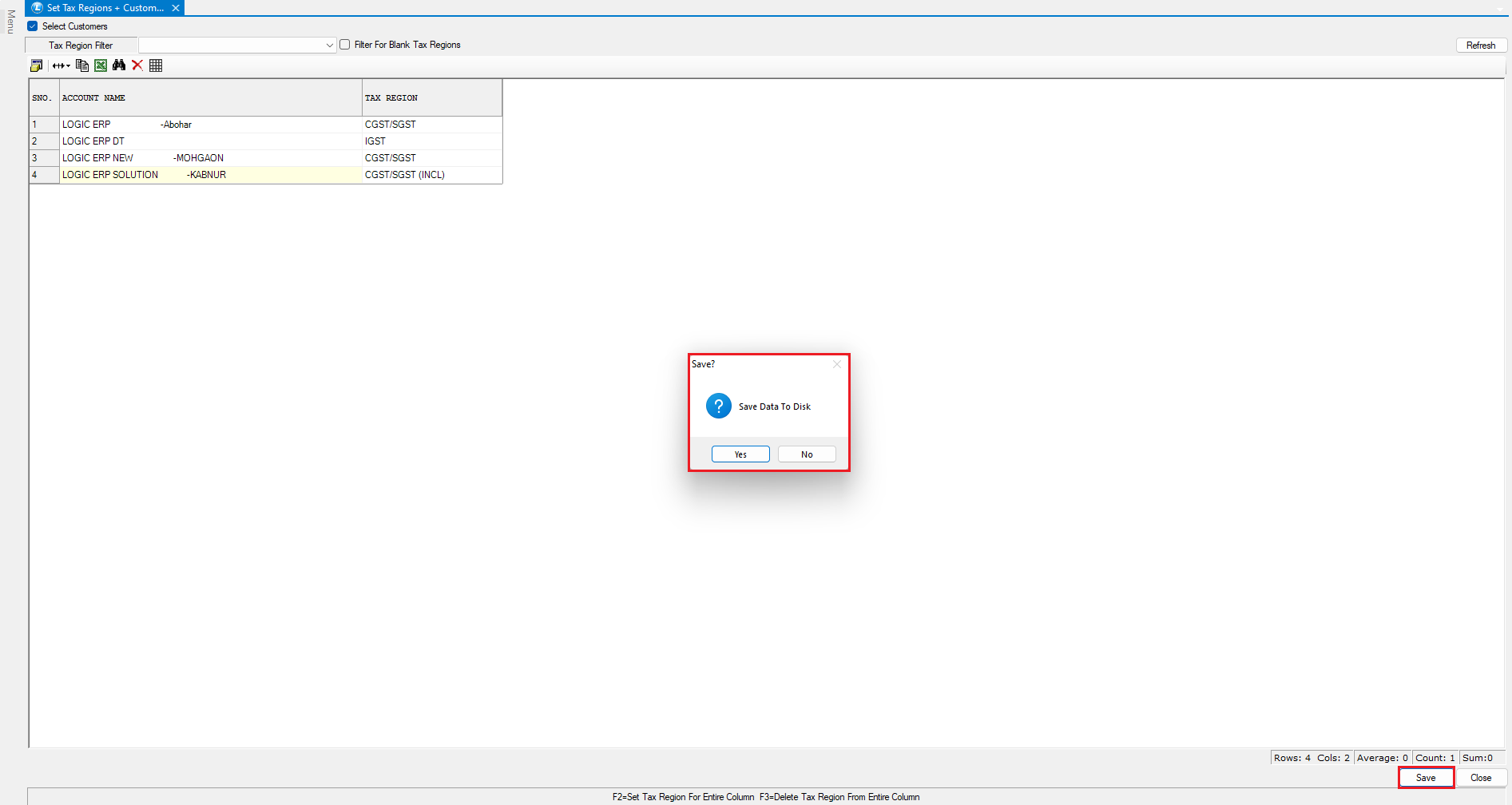Click the binoculars search icon
Image resolution: width=1512 pixels, height=805 pixels.
[119, 65]
